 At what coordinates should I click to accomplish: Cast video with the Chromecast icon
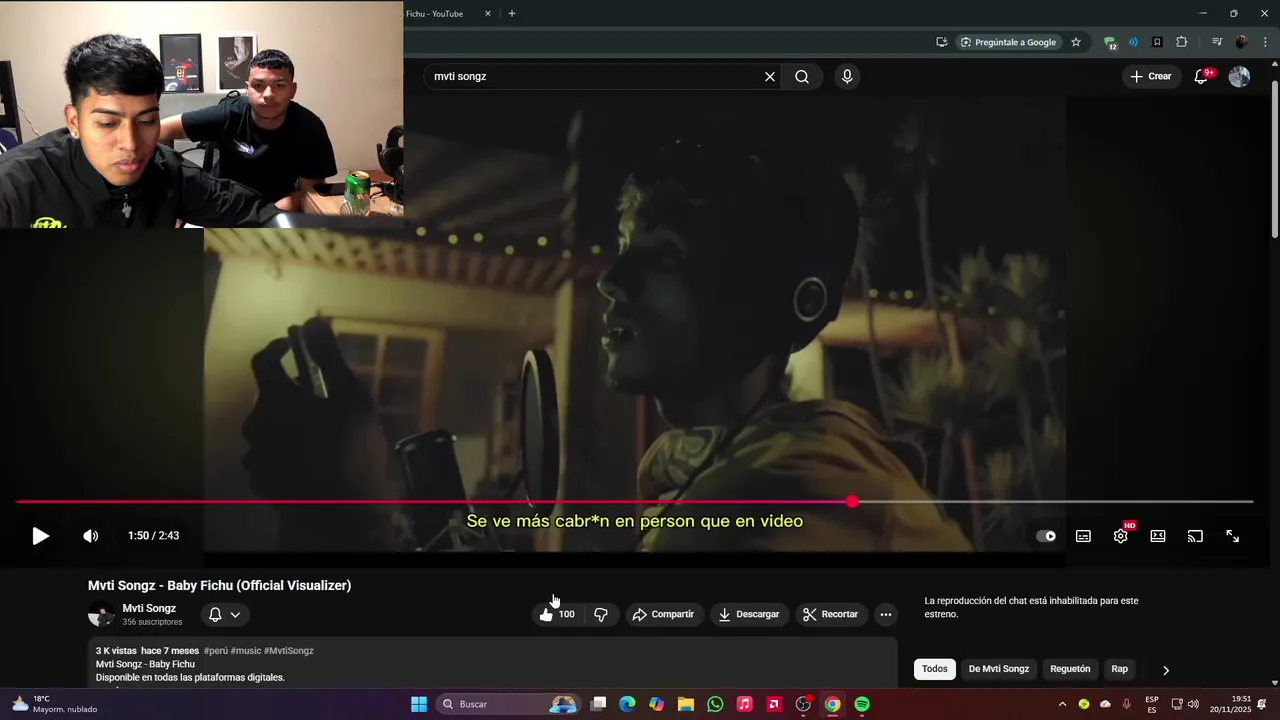coord(1195,536)
